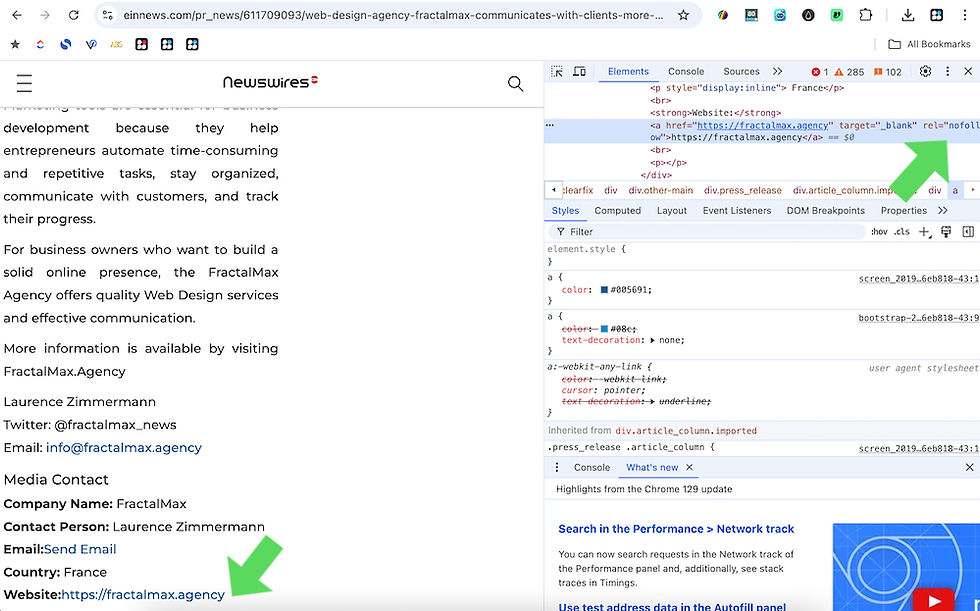Toggle computed styles sidebar icon

(968, 232)
